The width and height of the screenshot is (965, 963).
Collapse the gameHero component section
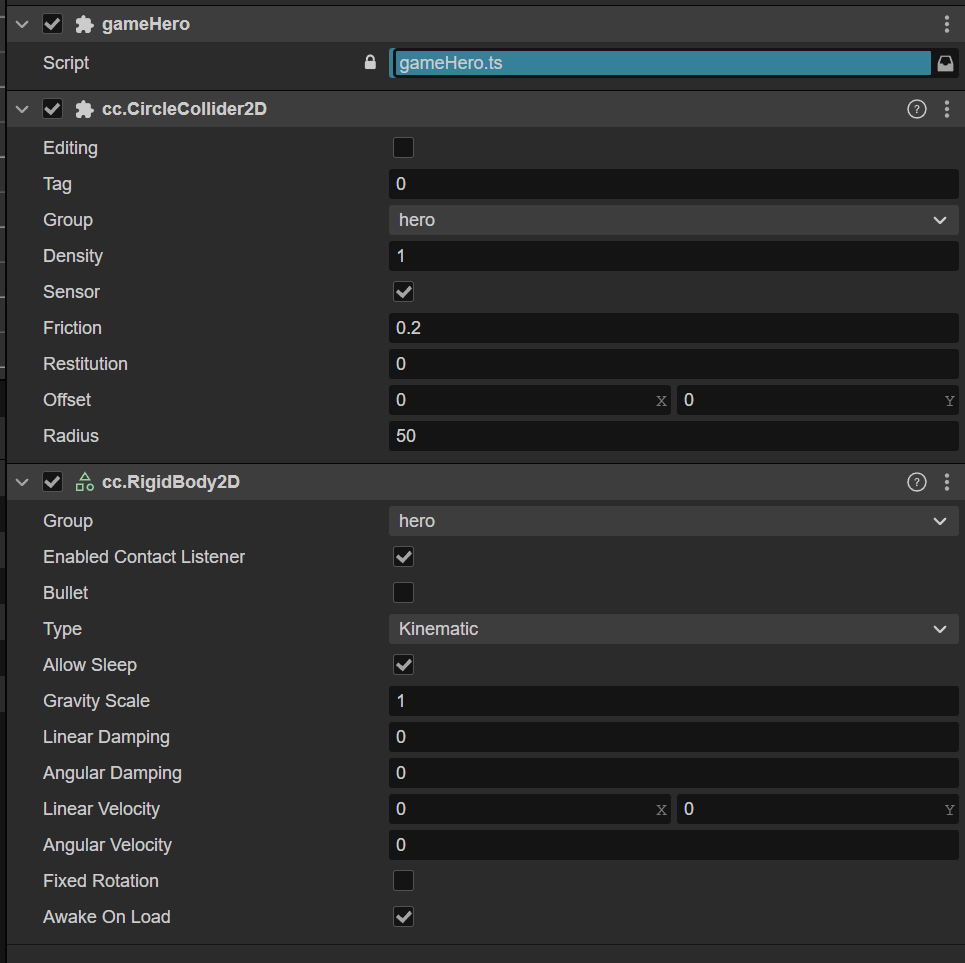[23, 24]
